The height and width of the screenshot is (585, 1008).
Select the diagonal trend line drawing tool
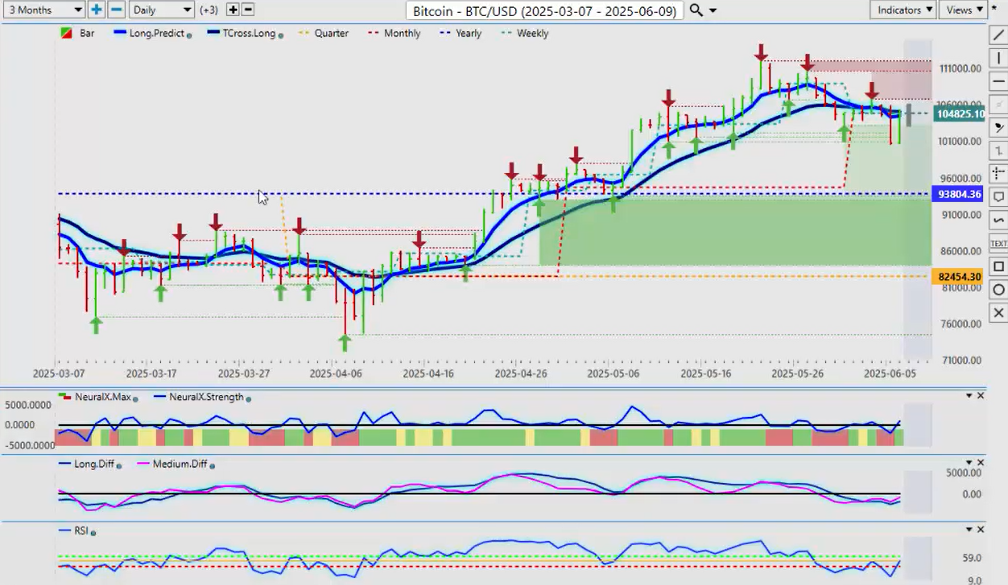click(x=998, y=35)
